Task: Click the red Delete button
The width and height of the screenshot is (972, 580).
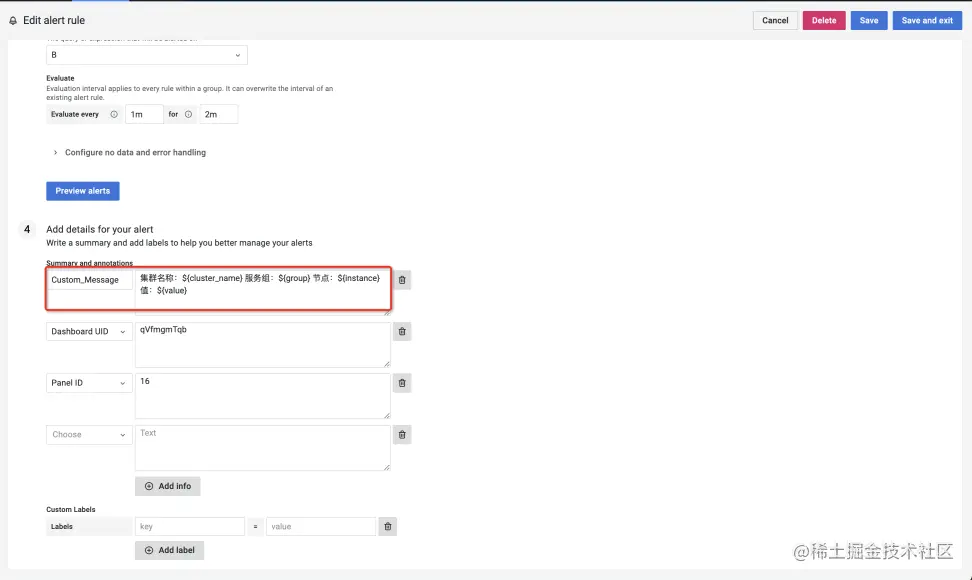Action: pos(824,20)
